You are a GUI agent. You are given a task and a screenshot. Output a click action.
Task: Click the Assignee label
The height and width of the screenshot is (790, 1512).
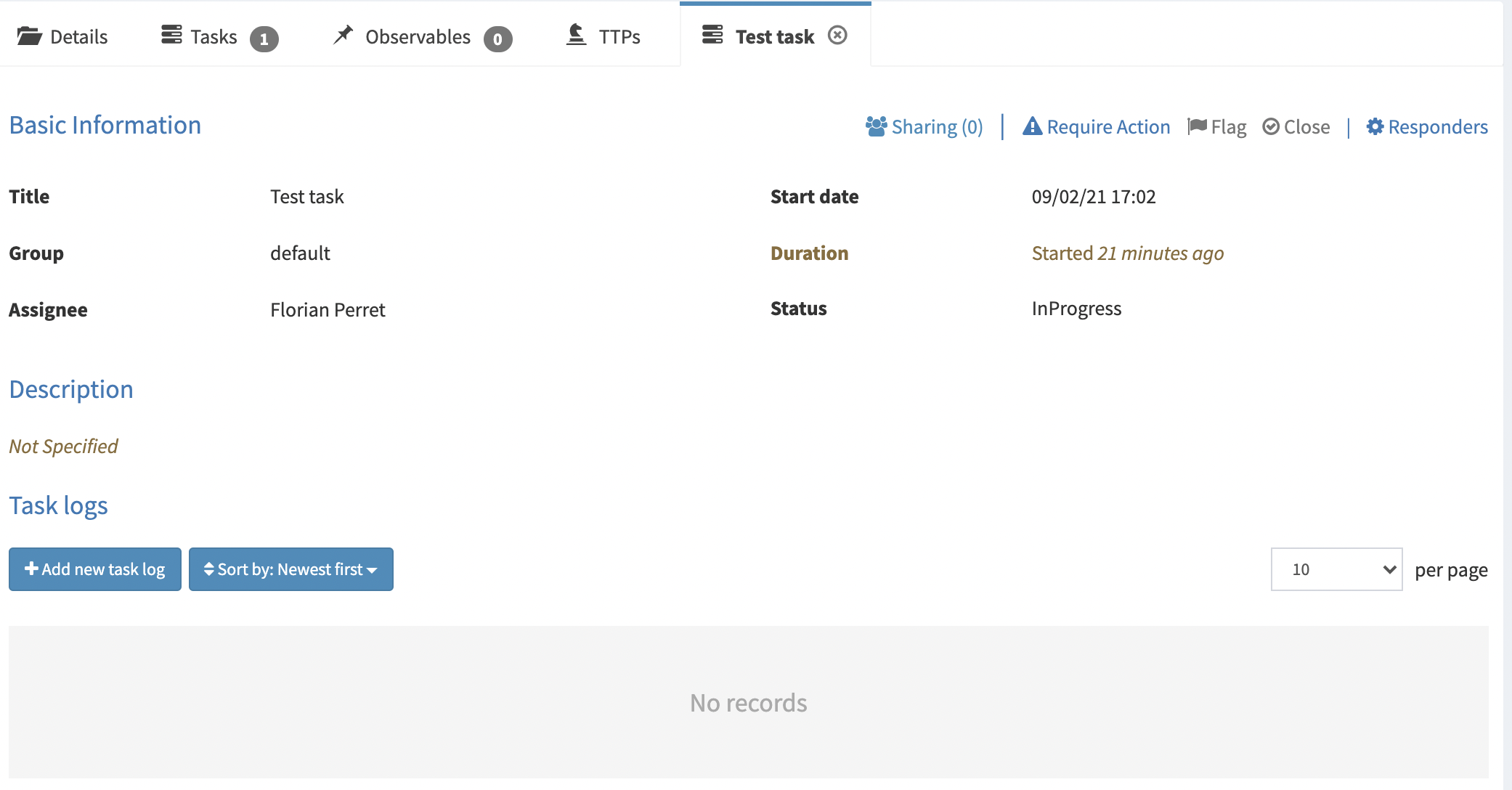48,310
